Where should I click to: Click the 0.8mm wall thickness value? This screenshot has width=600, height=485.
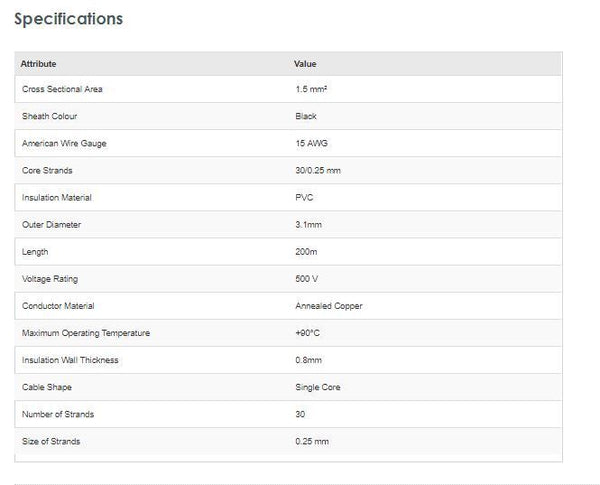[x=309, y=360]
